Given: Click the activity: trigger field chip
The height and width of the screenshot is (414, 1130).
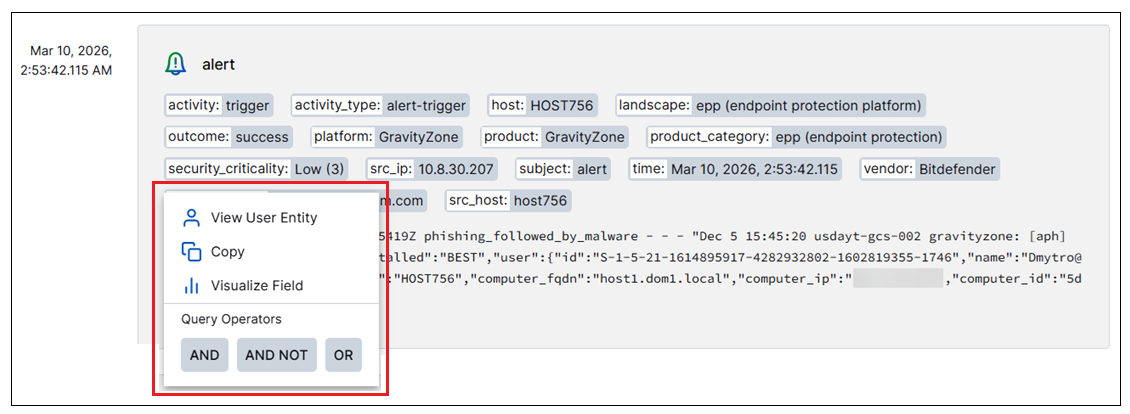Looking at the screenshot, I should [219, 106].
